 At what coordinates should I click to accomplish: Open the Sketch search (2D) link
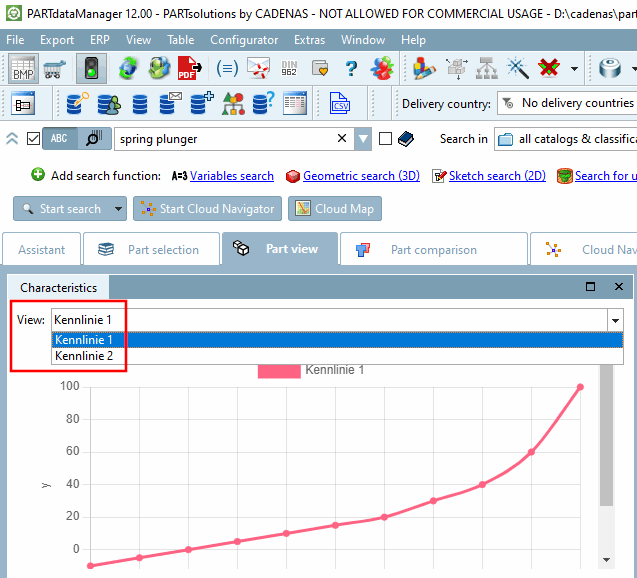[497, 176]
